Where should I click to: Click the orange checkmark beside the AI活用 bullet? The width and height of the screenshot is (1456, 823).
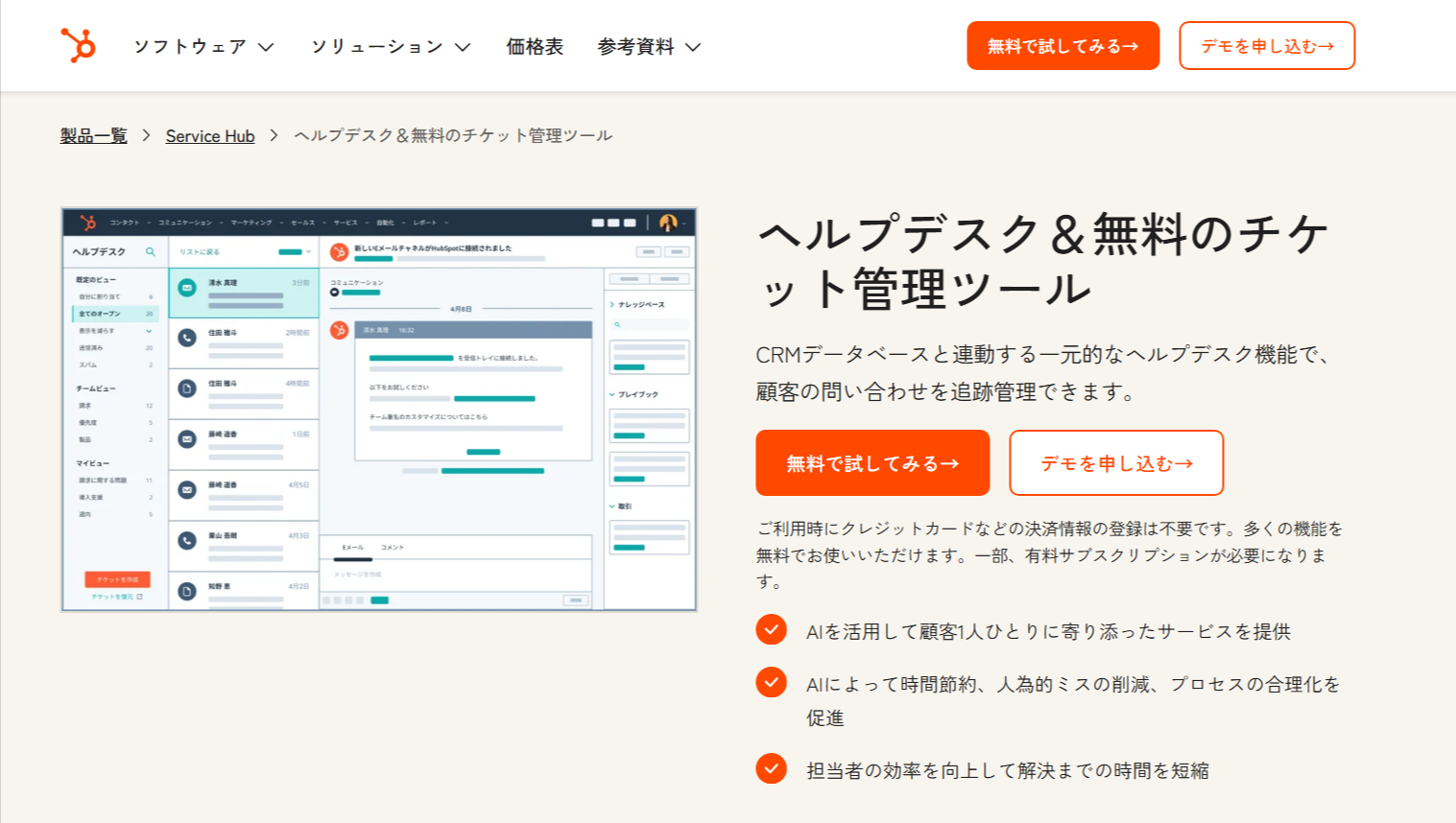pos(771,631)
